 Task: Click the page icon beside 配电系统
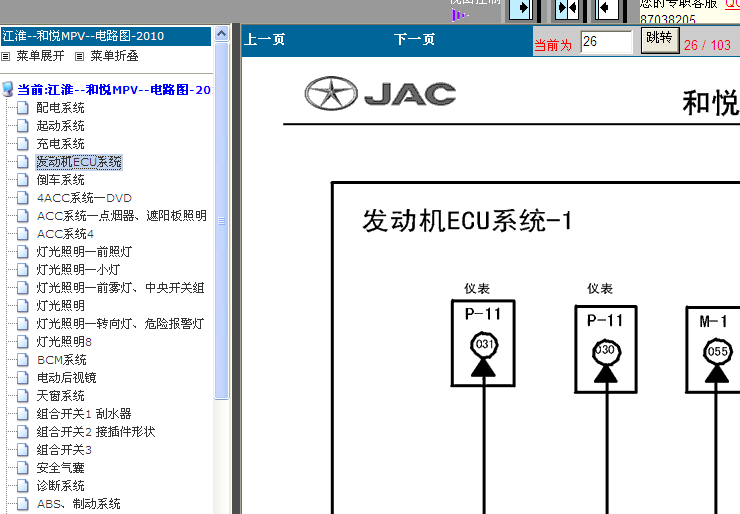coord(23,108)
